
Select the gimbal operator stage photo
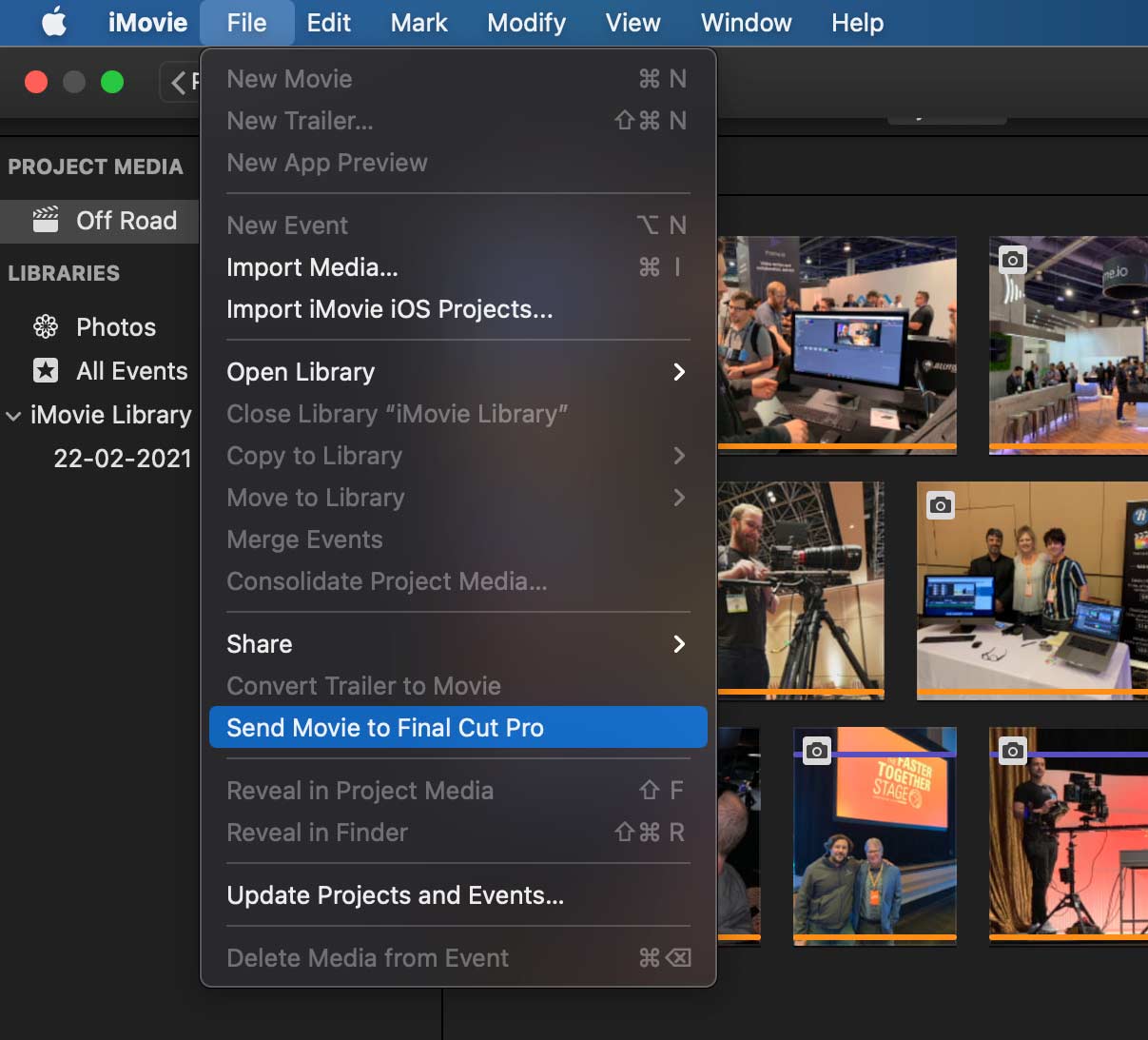1068,835
